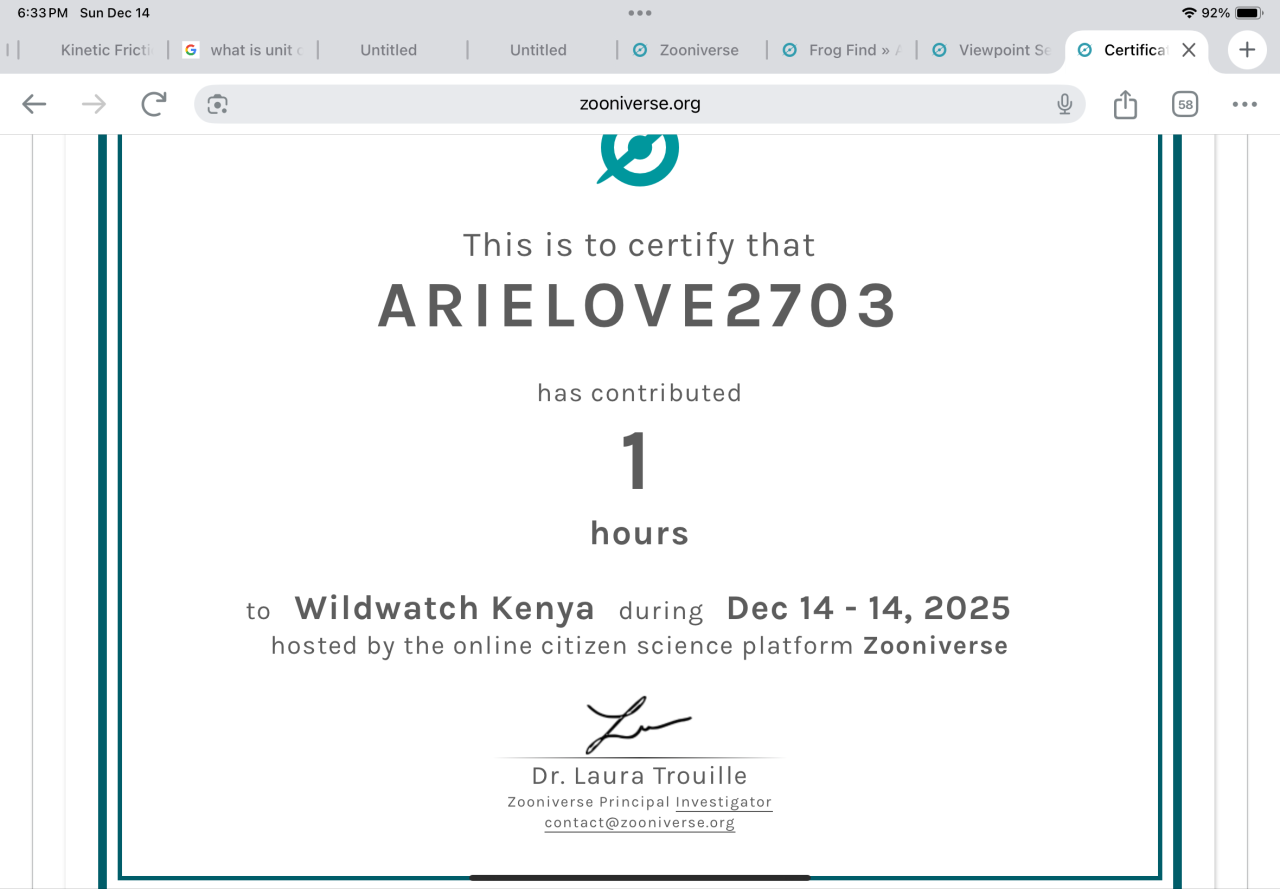1280x889 pixels.
Task: Click the Zooniverse logo on certificate
Action: tap(639, 160)
